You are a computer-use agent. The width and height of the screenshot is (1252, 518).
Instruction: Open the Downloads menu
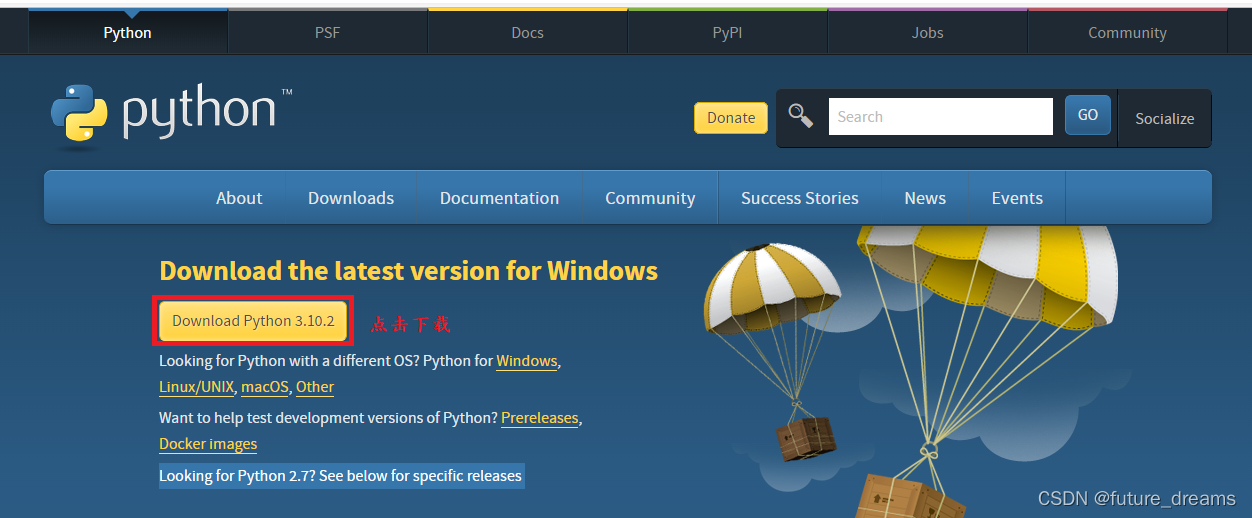(x=351, y=198)
